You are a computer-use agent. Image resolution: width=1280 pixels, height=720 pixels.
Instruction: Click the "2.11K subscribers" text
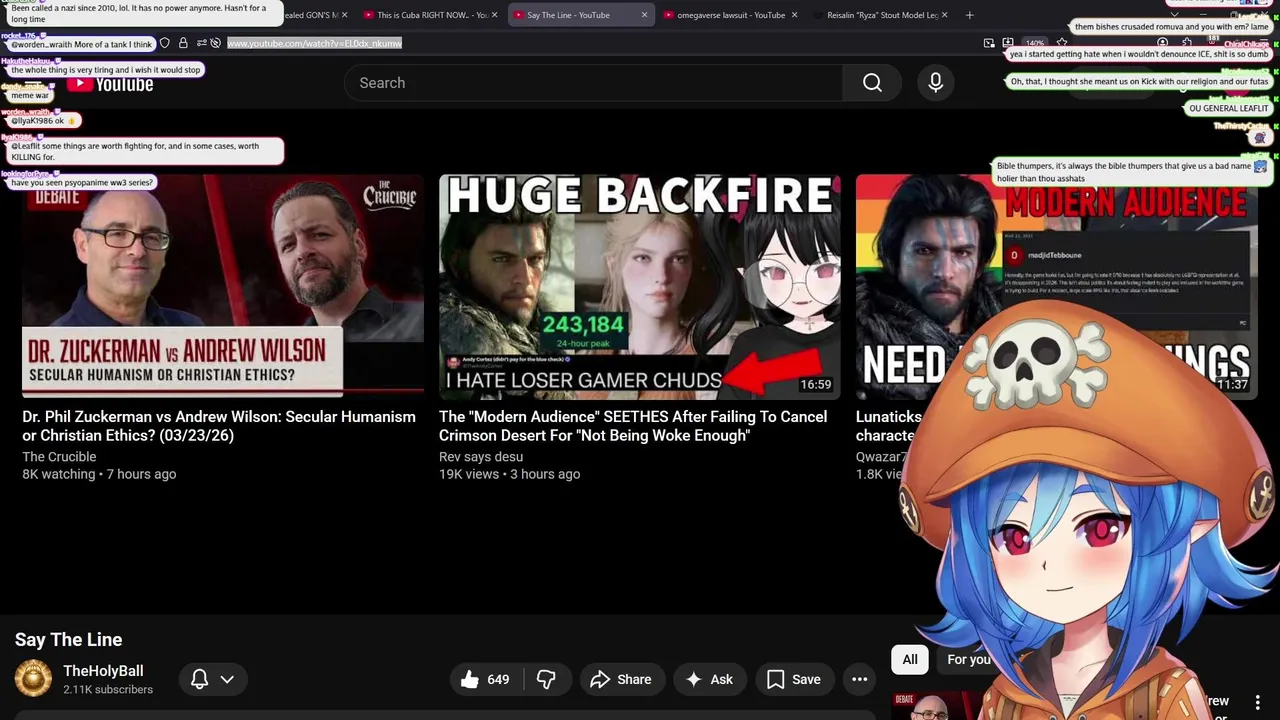(108, 690)
